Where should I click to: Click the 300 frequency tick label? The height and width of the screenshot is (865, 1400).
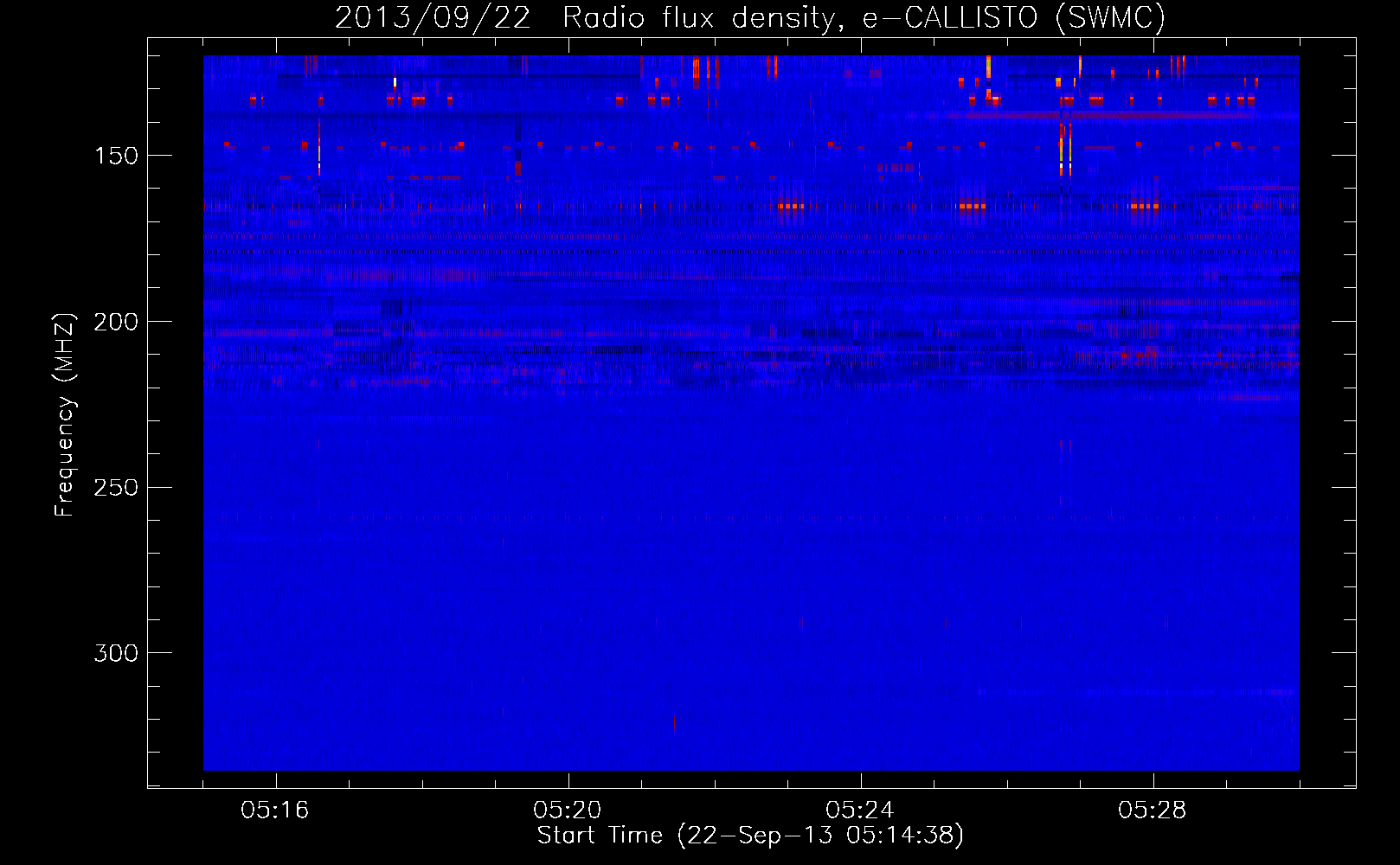[x=116, y=653]
